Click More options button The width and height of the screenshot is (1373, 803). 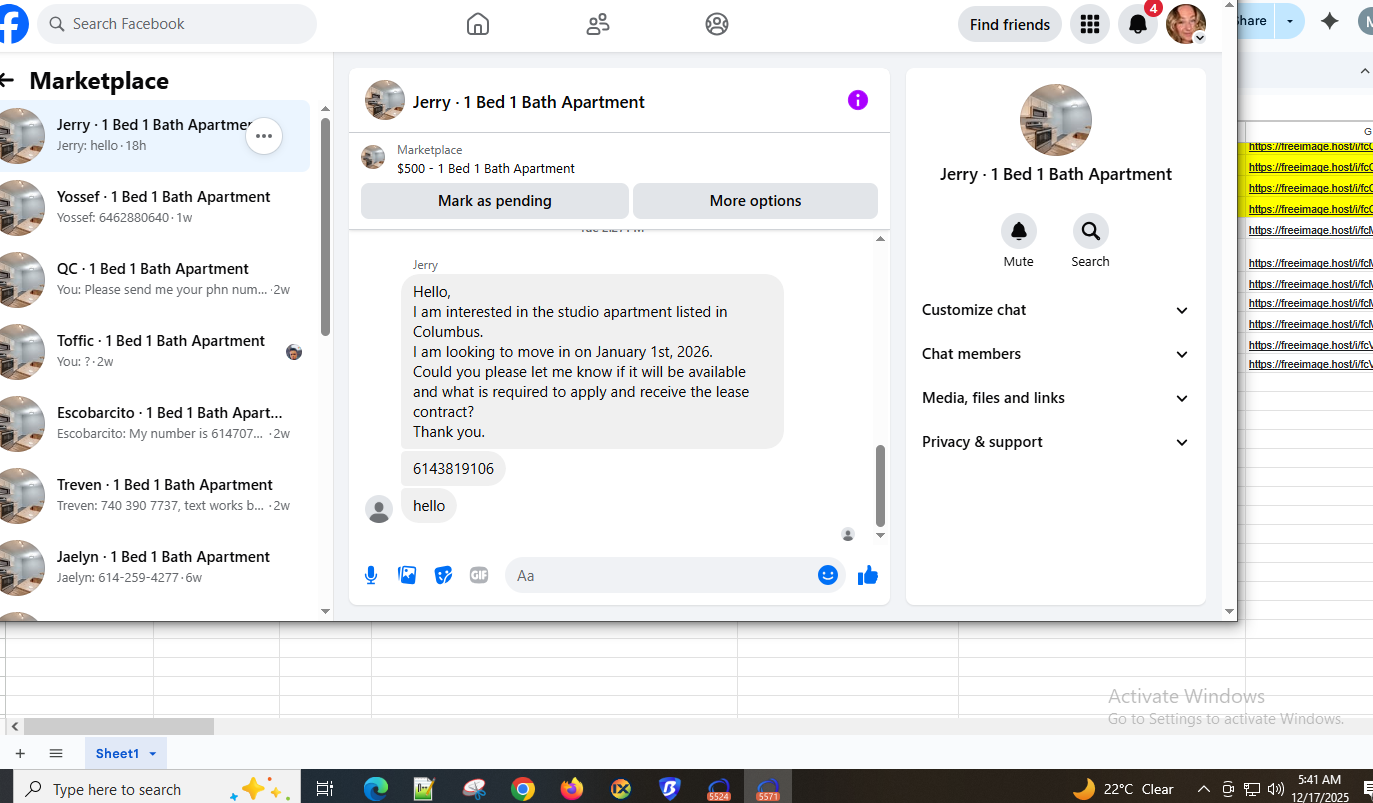755,201
